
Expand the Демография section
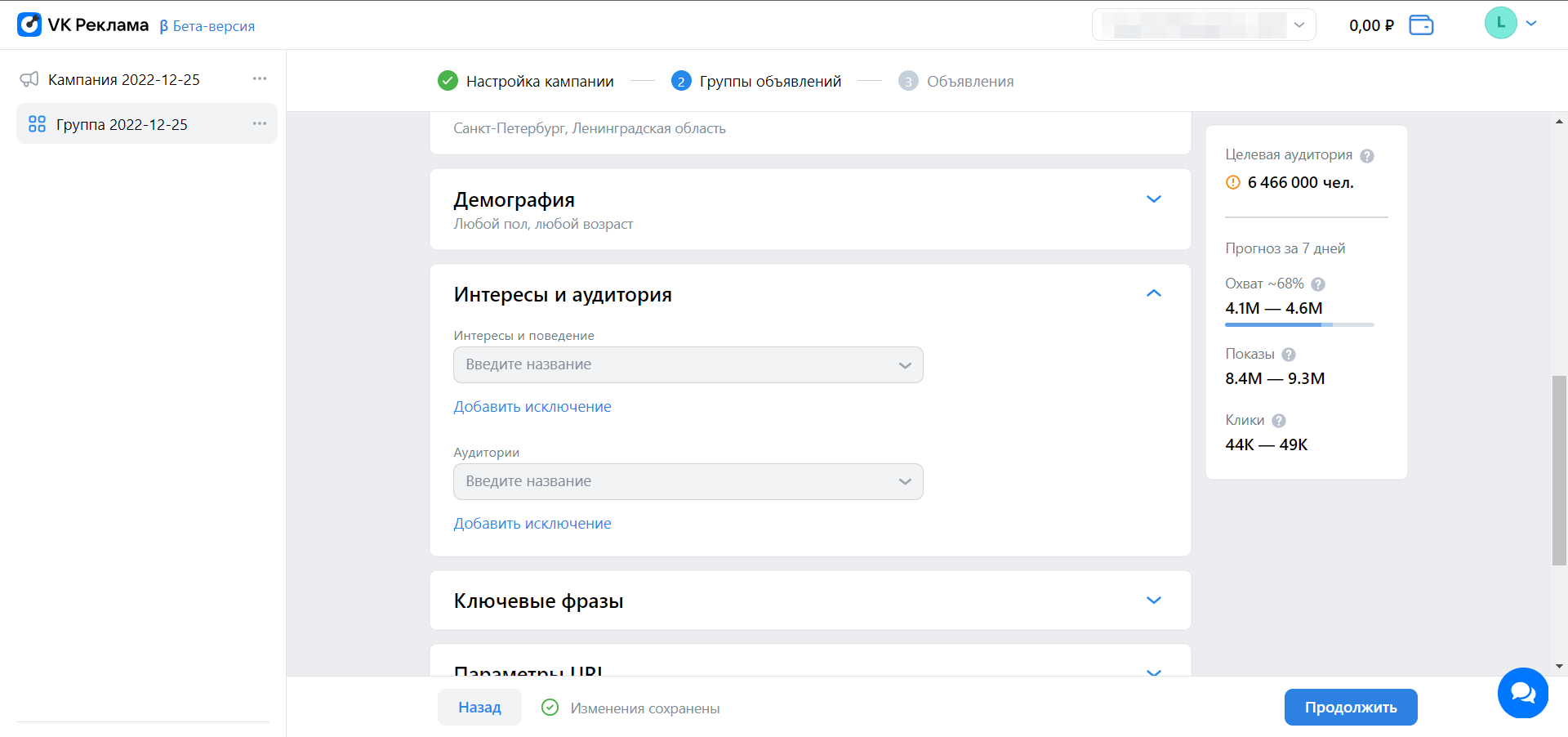click(x=1153, y=199)
